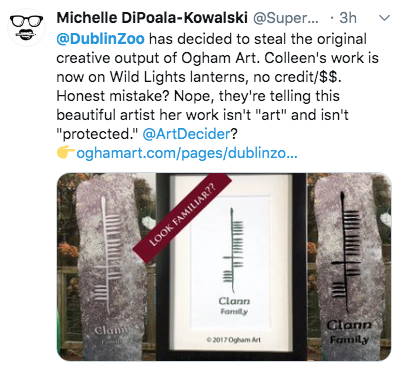
Task: Click the Clann label under the framed Ogham
Action: 234,301
